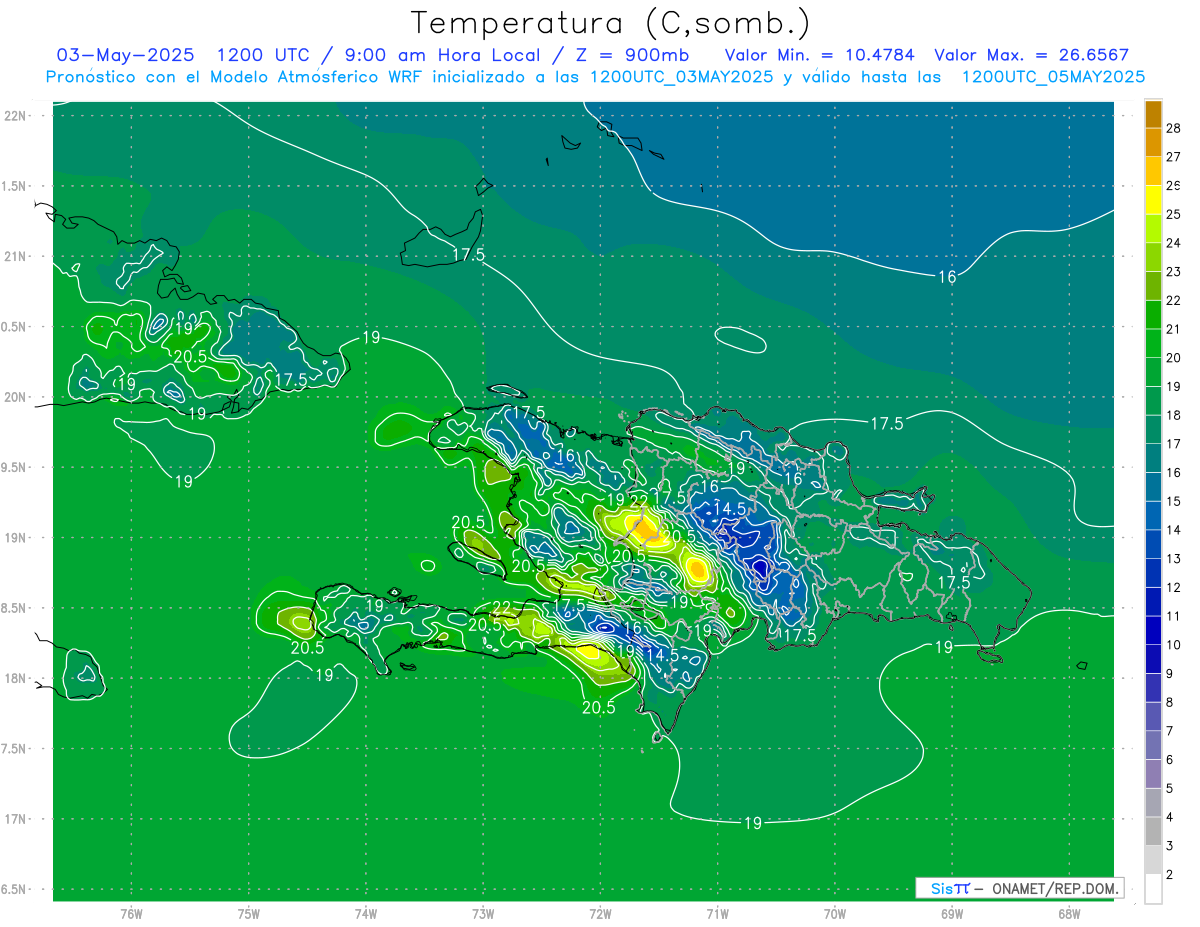1200x927 pixels.
Task: Click the '16' contour label in the northeast ocean
Action: (x=947, y=277)
